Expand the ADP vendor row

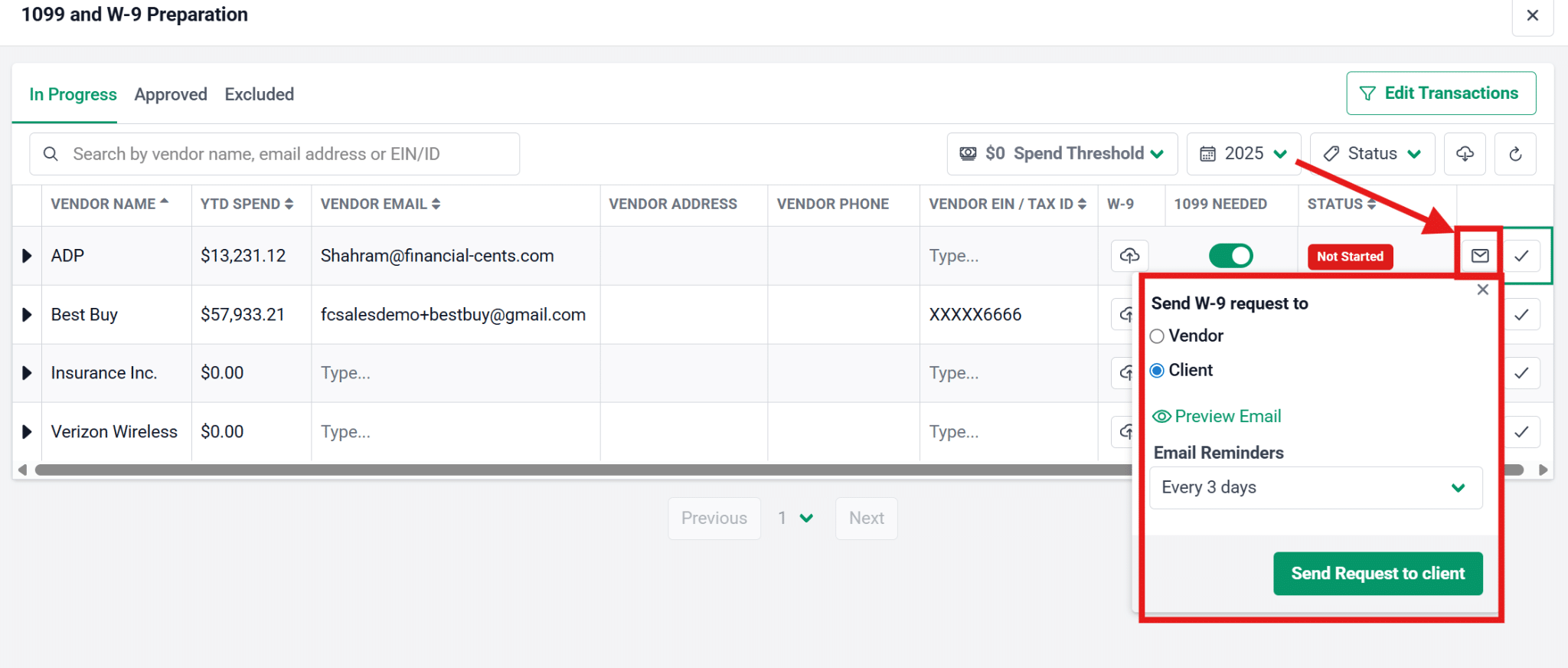click(x=27, y=256)
